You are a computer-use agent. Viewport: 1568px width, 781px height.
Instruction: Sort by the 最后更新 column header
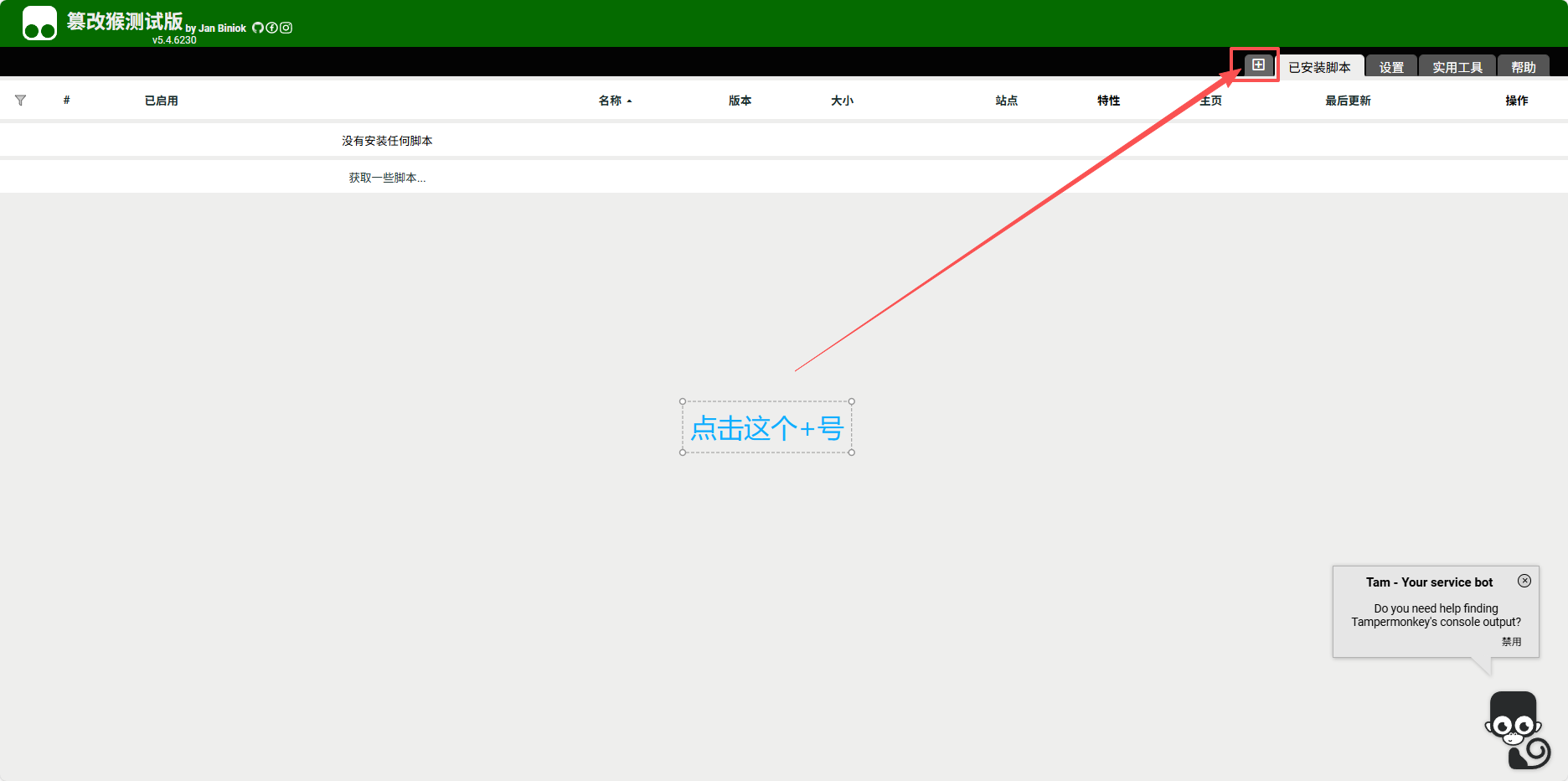1348,101
